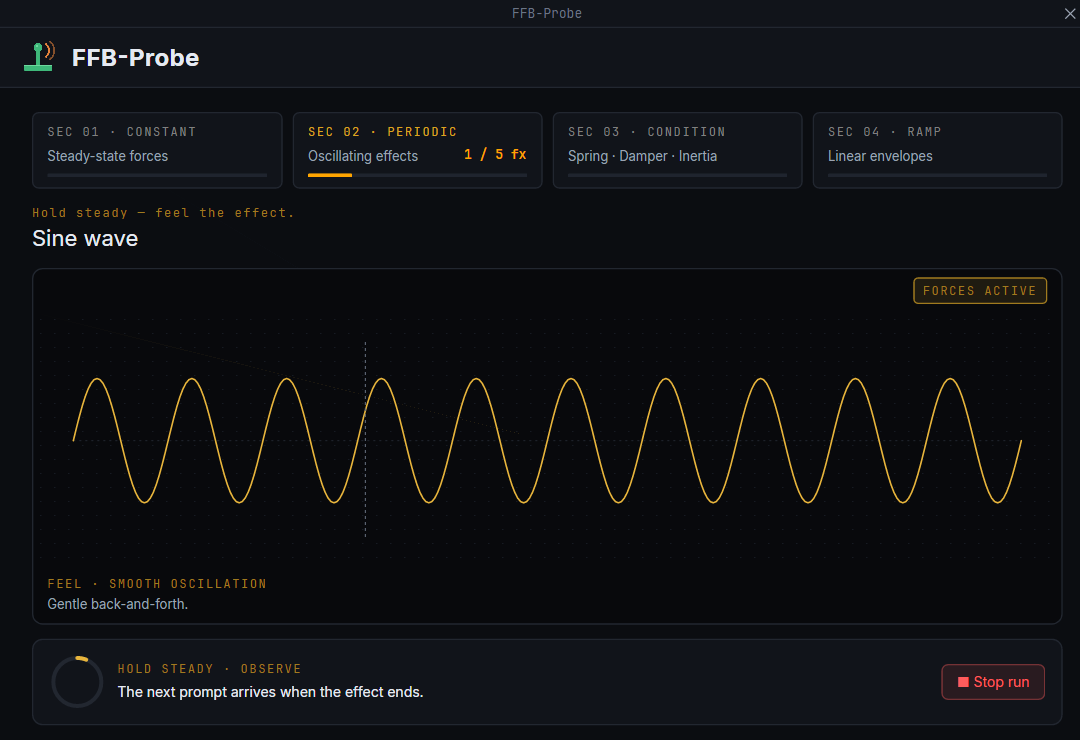Click the Ramp section progress bar
This screenshot has width=1080, height=740.
(x=937, y=176)
